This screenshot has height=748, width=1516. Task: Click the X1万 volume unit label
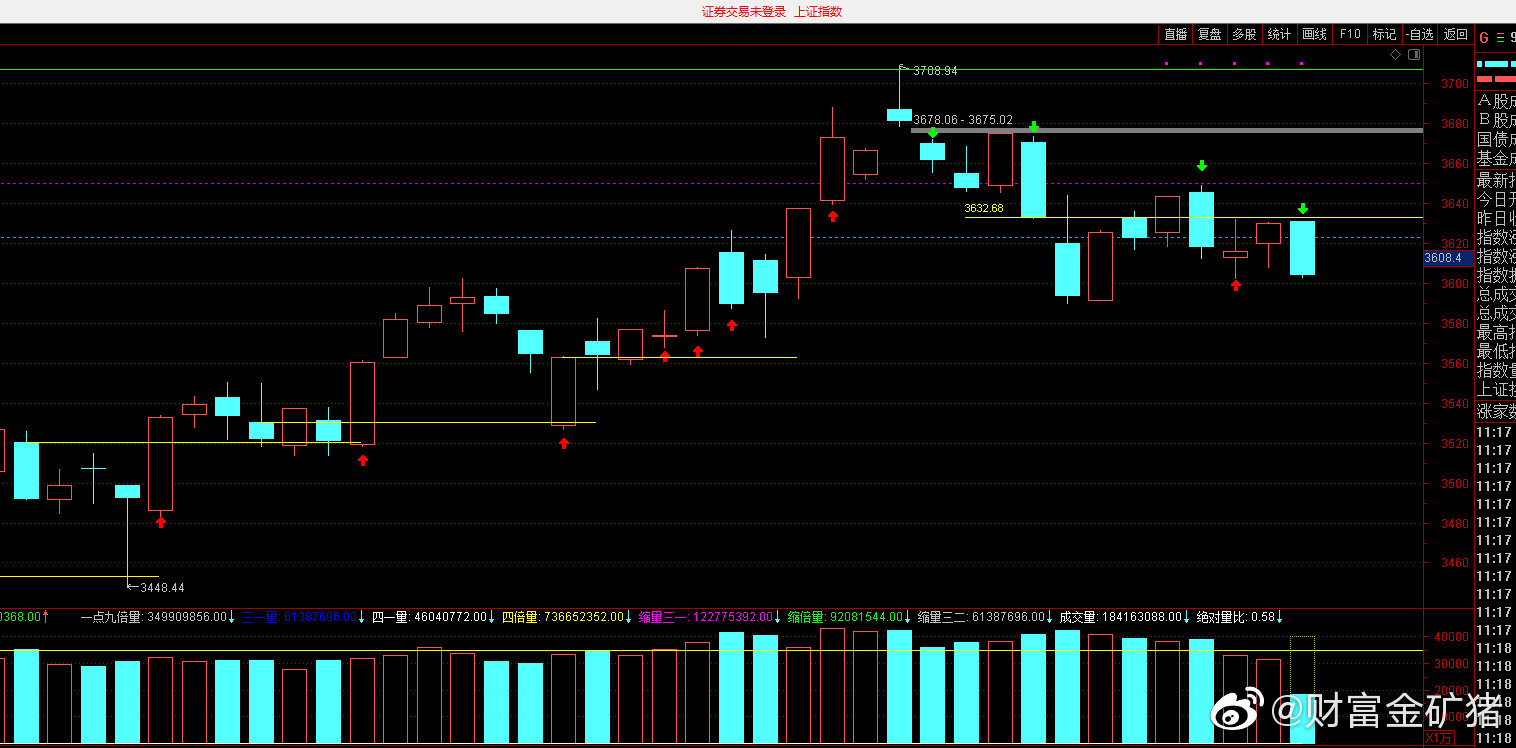click(x=1439, y=738)
